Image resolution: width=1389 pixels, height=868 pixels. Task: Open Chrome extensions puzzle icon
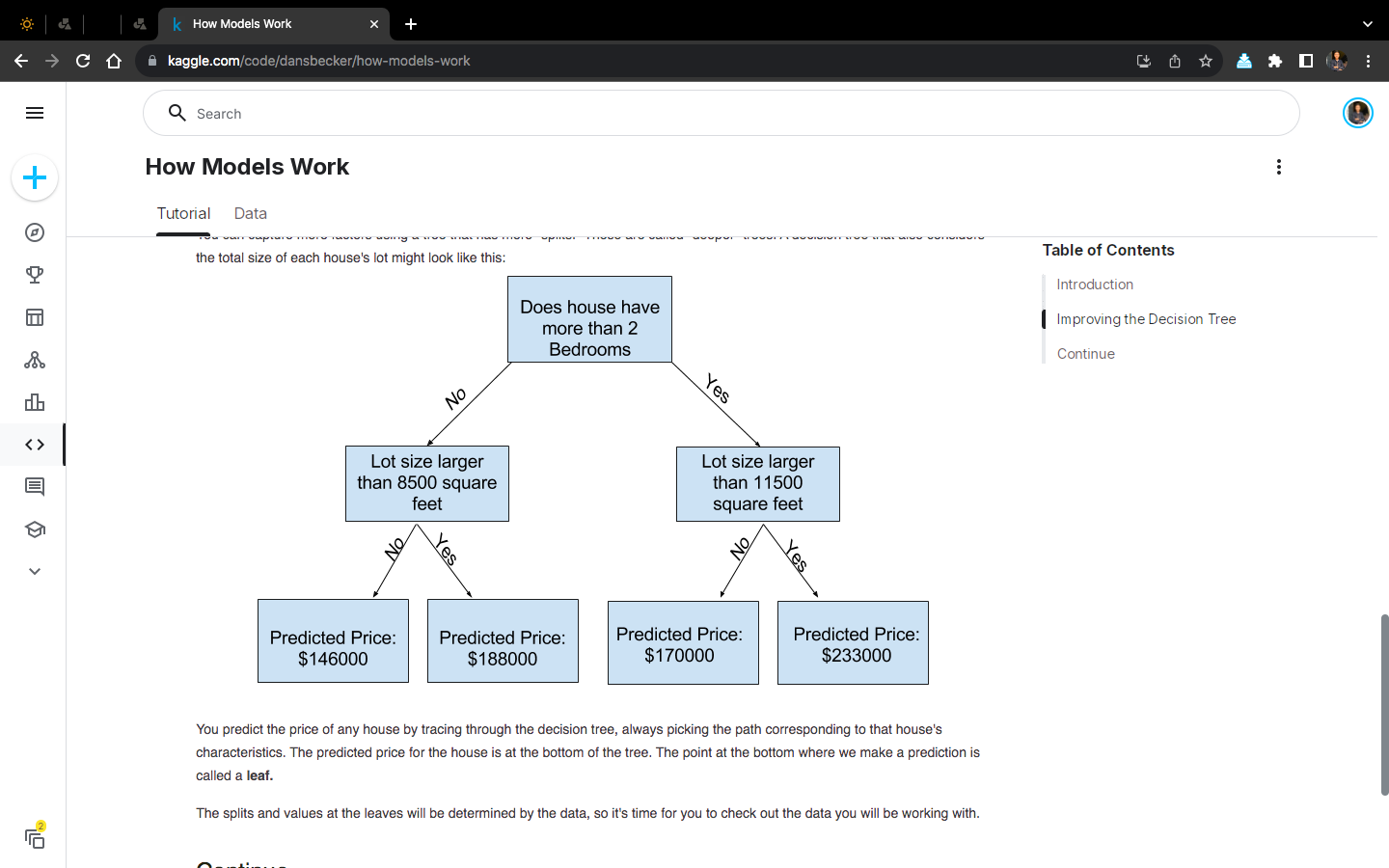pyautogui.click(x=1274, y=60)
